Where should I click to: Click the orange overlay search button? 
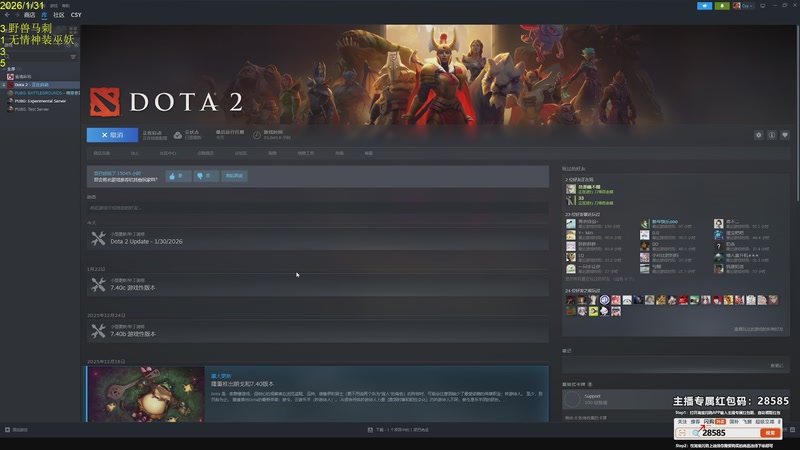[770, 433]
